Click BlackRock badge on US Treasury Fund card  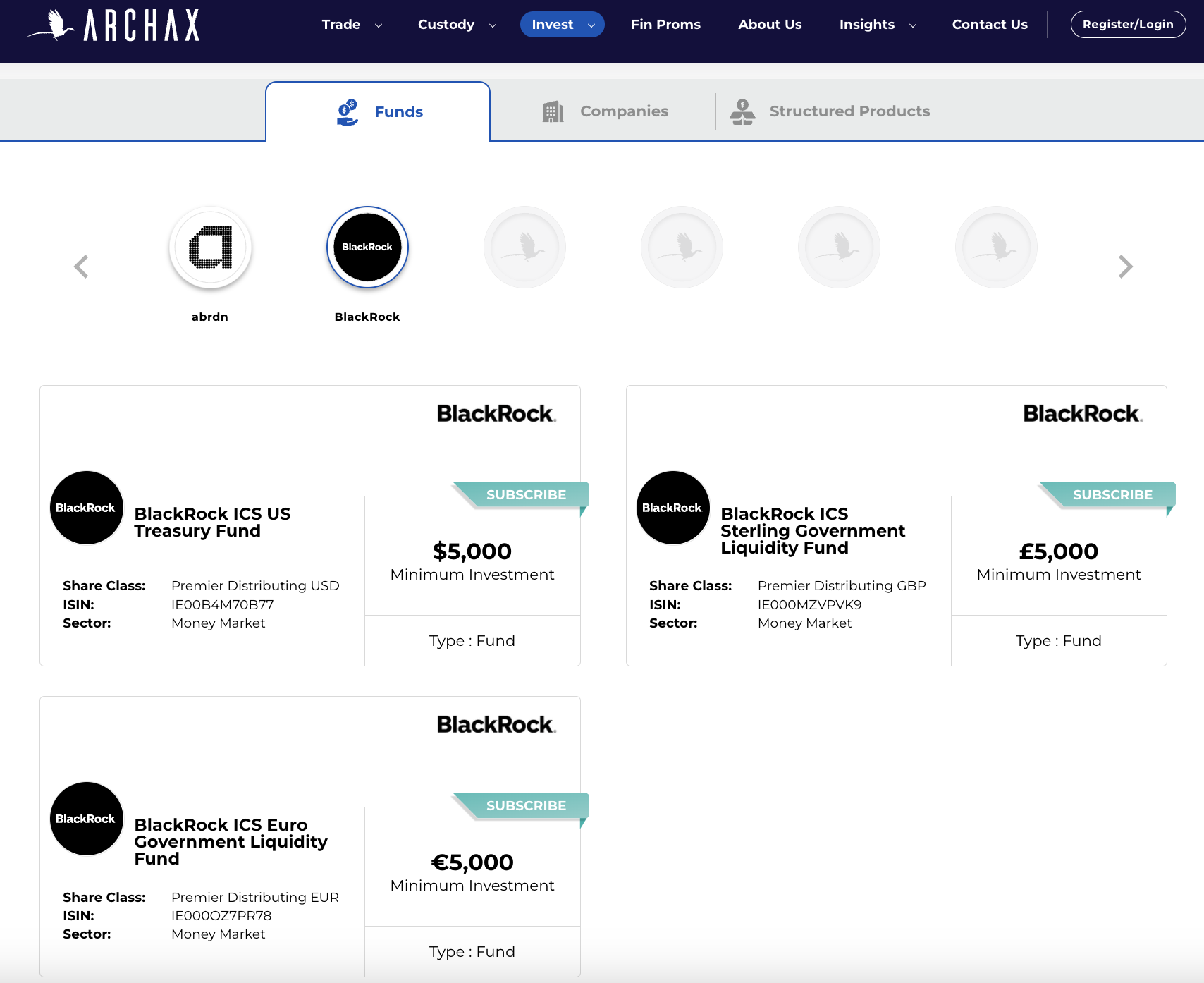point(86,508)
